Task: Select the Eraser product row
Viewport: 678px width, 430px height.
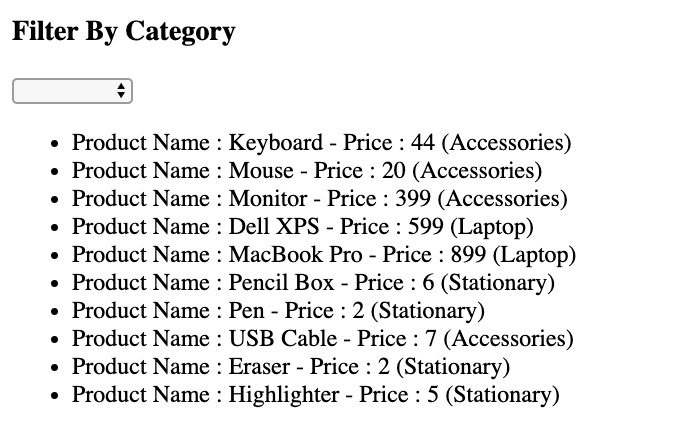Action: 291,367
